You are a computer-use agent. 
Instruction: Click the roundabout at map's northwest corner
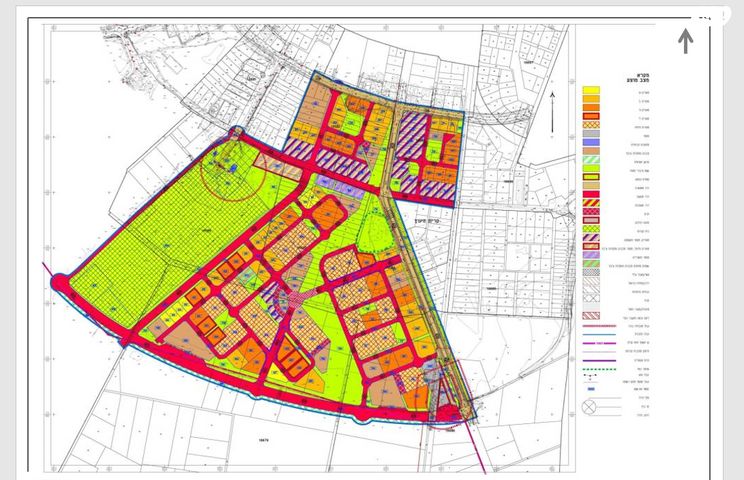tap(237, 132)
